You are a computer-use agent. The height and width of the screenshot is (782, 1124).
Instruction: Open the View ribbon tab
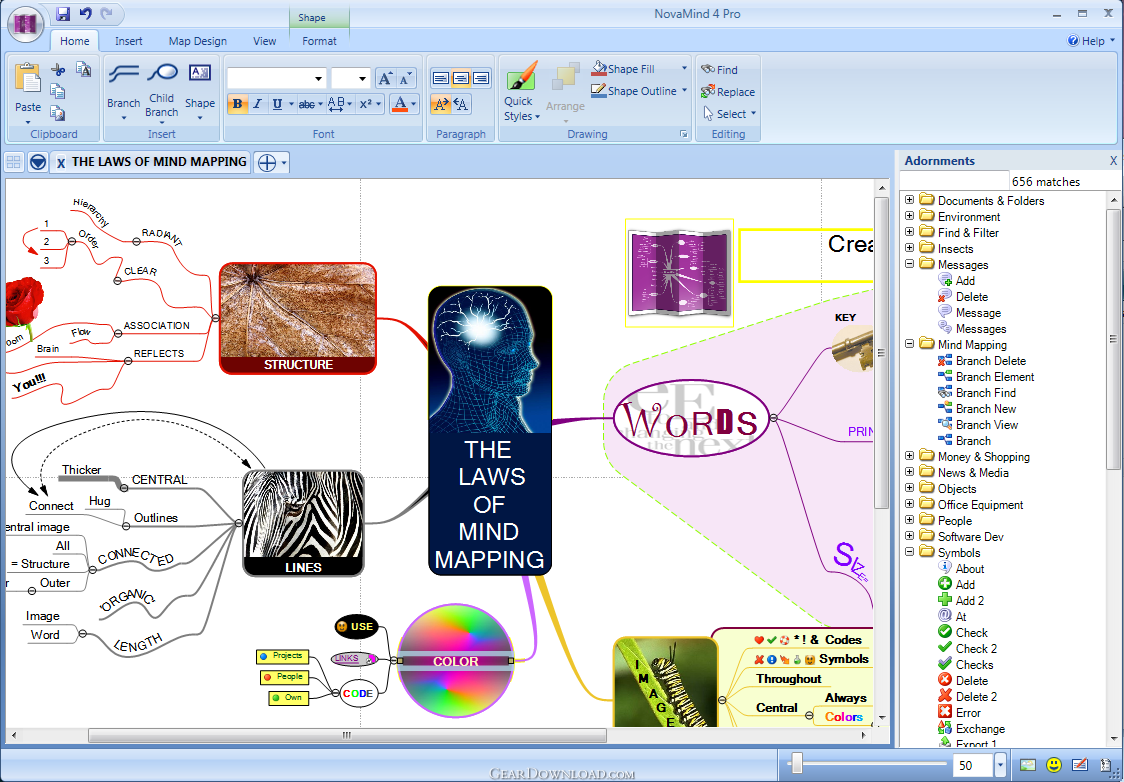click(265, 41)
